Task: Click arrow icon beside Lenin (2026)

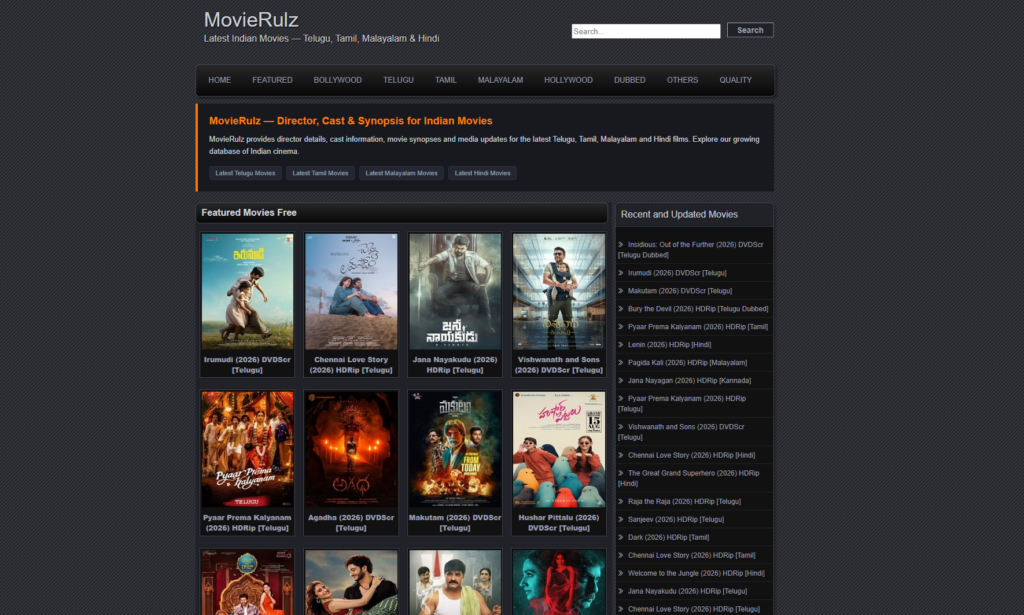Action: pyautogui.click(x=621, y=345)
